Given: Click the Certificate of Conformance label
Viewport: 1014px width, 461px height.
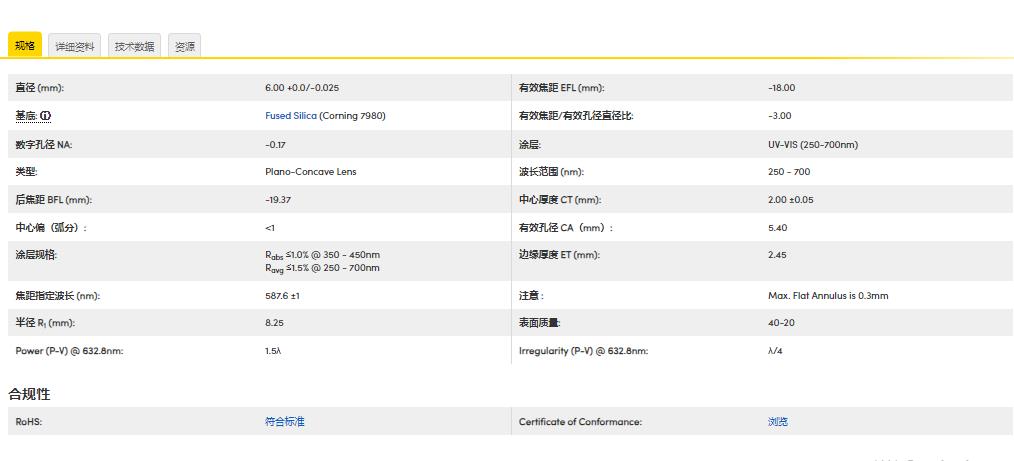Looking at the screenshot, I should coord(580,422).
